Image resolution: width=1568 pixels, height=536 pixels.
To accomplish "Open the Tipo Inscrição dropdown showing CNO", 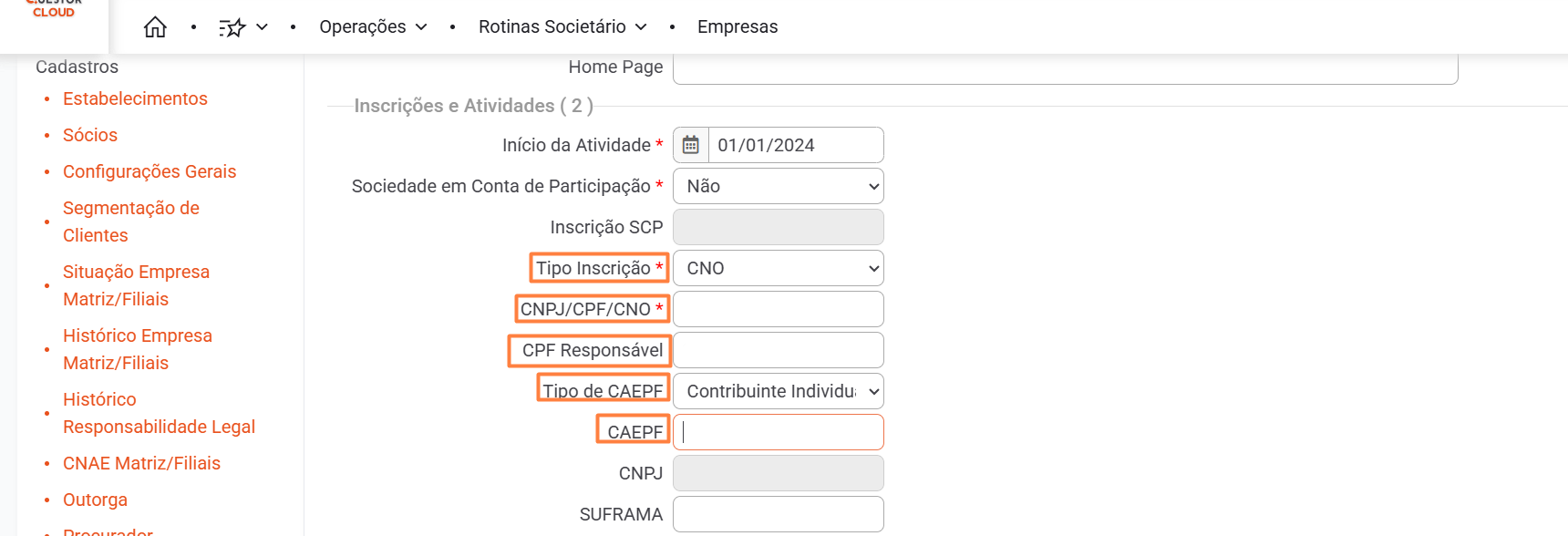I will (x=779, y=268).
